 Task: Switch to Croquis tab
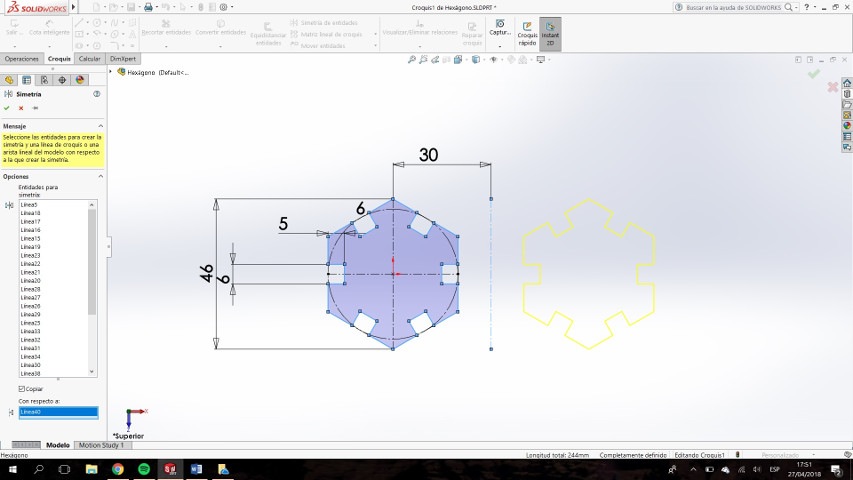pyautogui.click(x=59, y=59)
